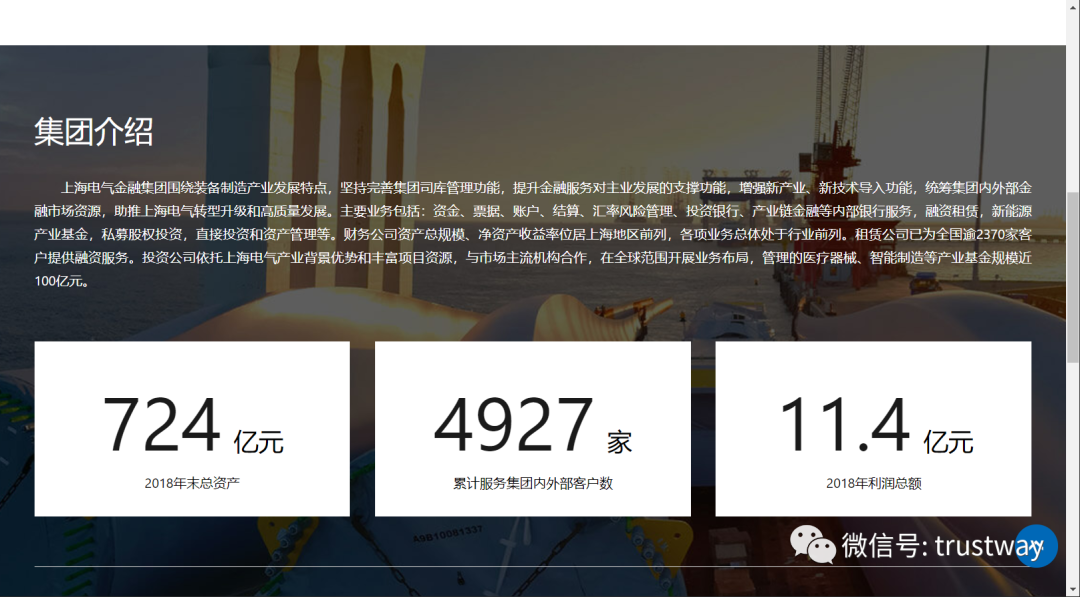The height and width of the screenshot is (597, 1080).
Task: Click the 家 unit next to 4927
Action: click(x=619, y=442)
